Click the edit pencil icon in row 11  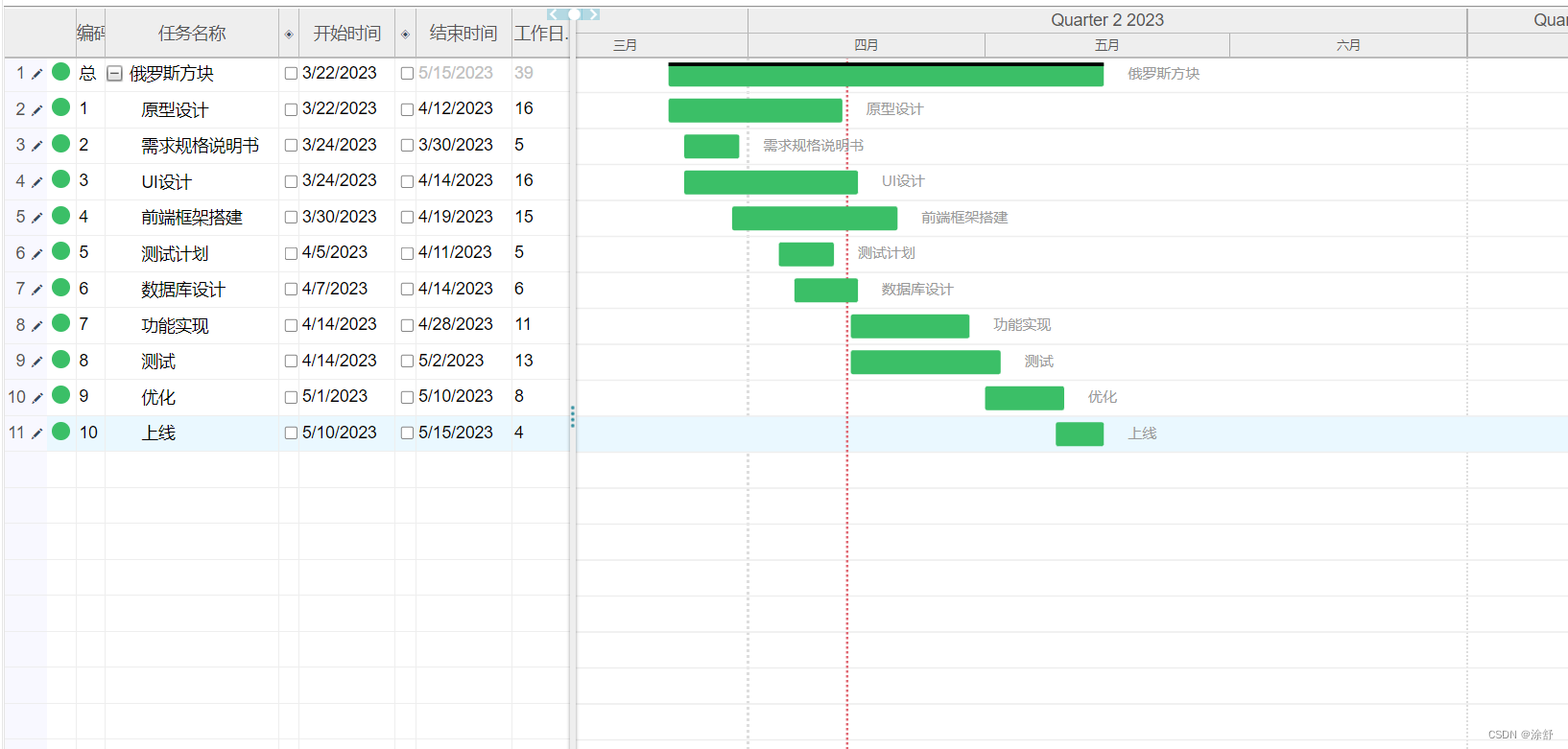[x=36, y=433]
